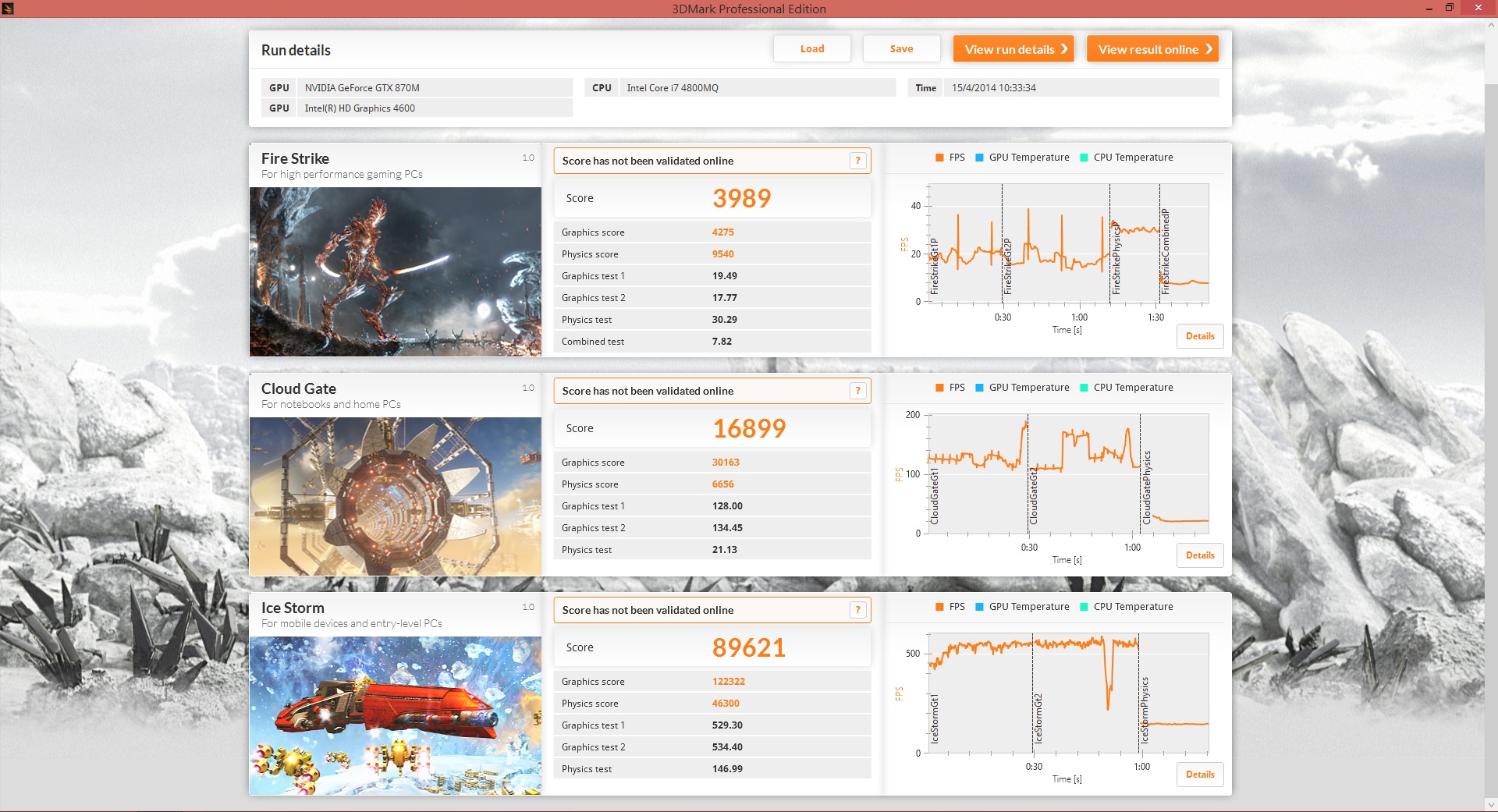The width and height of the screenshot is (1498, 812).
Task: Click the 3DMark logo icon in title bar
Action: (7, 9)
